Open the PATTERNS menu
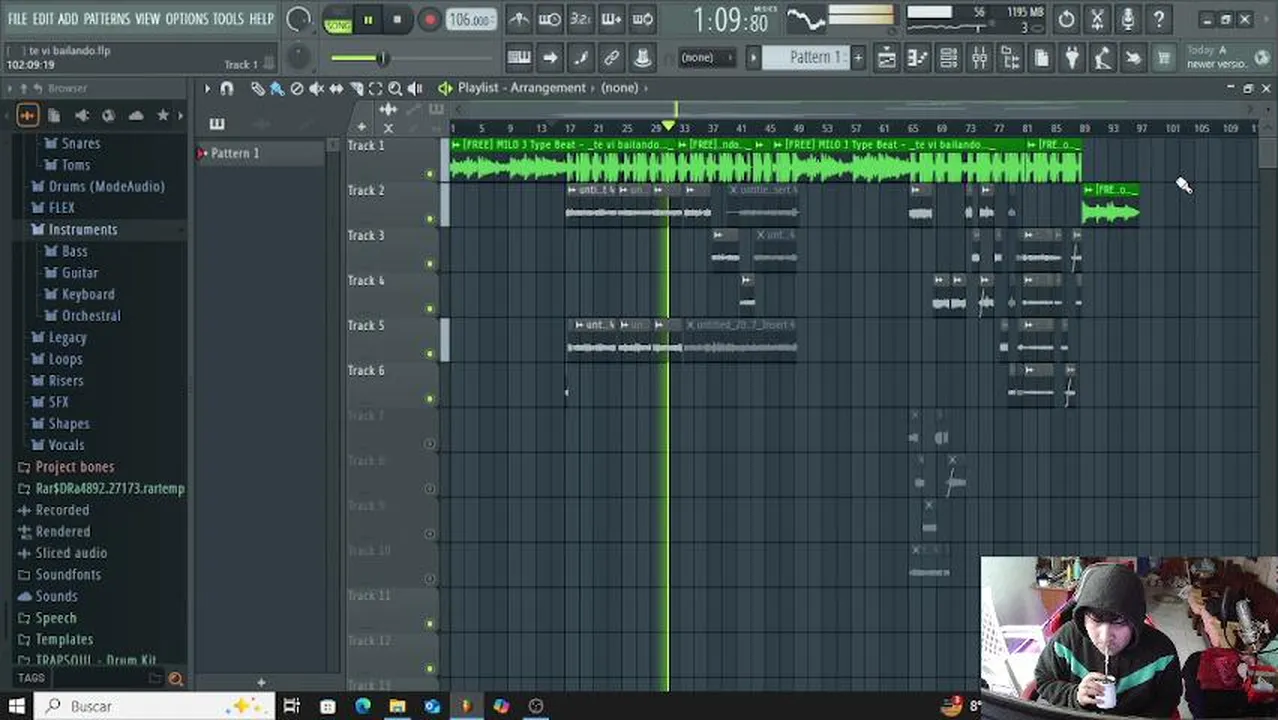Image resolution: width=1278 pixels, height=720 pixels. tap(106, 19)
